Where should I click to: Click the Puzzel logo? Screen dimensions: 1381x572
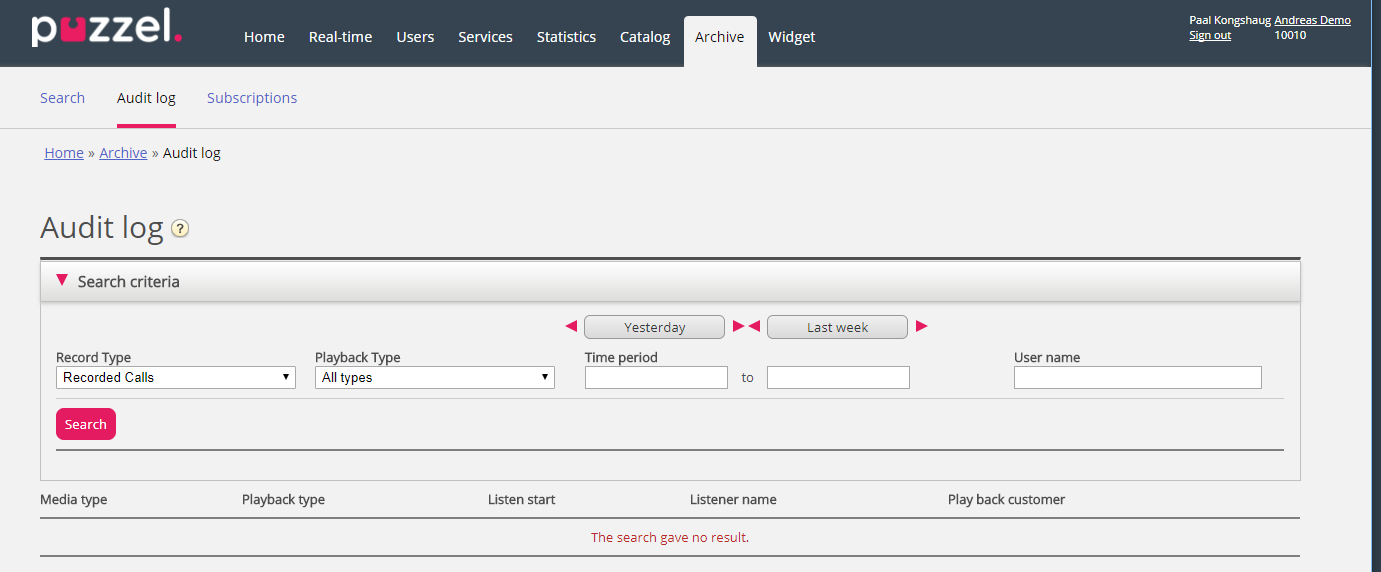click(106, 28)
